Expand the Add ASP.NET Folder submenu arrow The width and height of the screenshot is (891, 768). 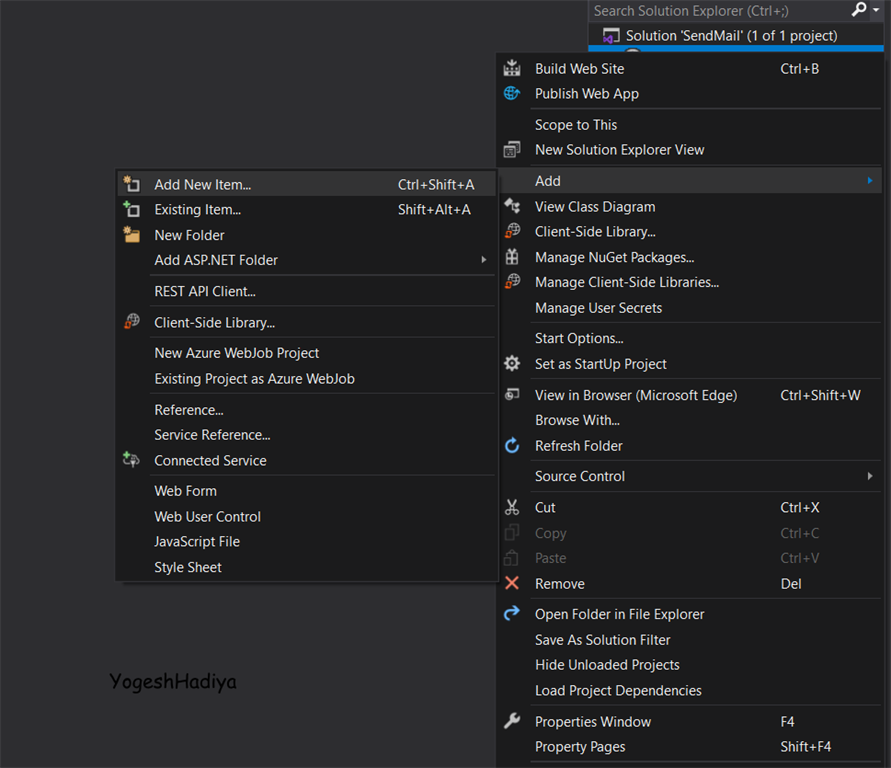484,260
